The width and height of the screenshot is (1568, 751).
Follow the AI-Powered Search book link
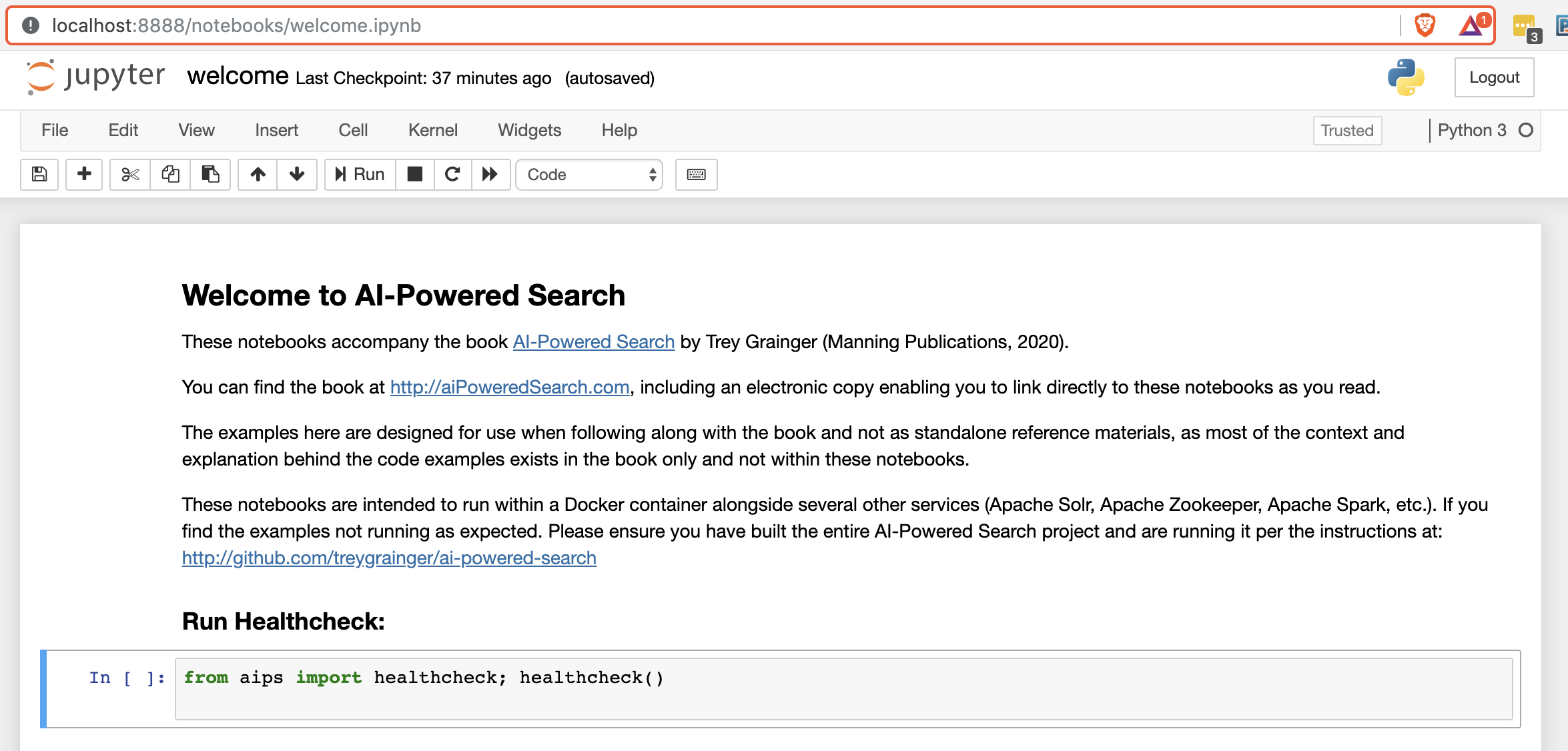click(x=593, y=341)
